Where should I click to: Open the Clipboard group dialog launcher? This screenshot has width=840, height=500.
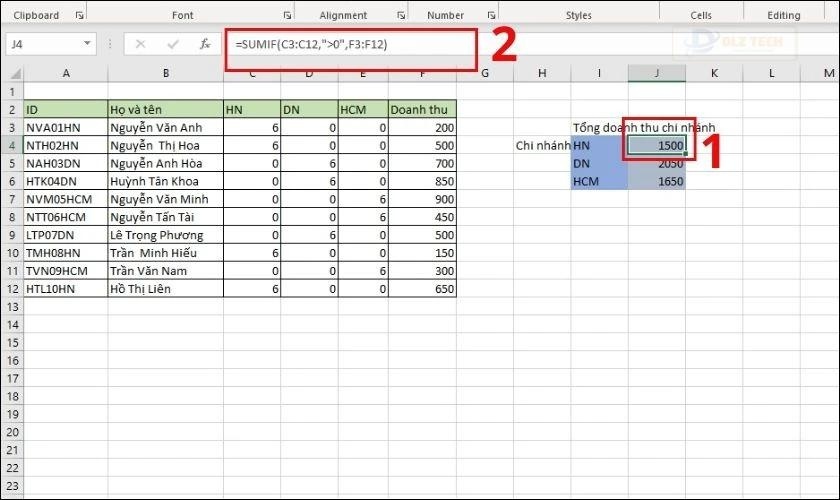(x=80, y=16)
